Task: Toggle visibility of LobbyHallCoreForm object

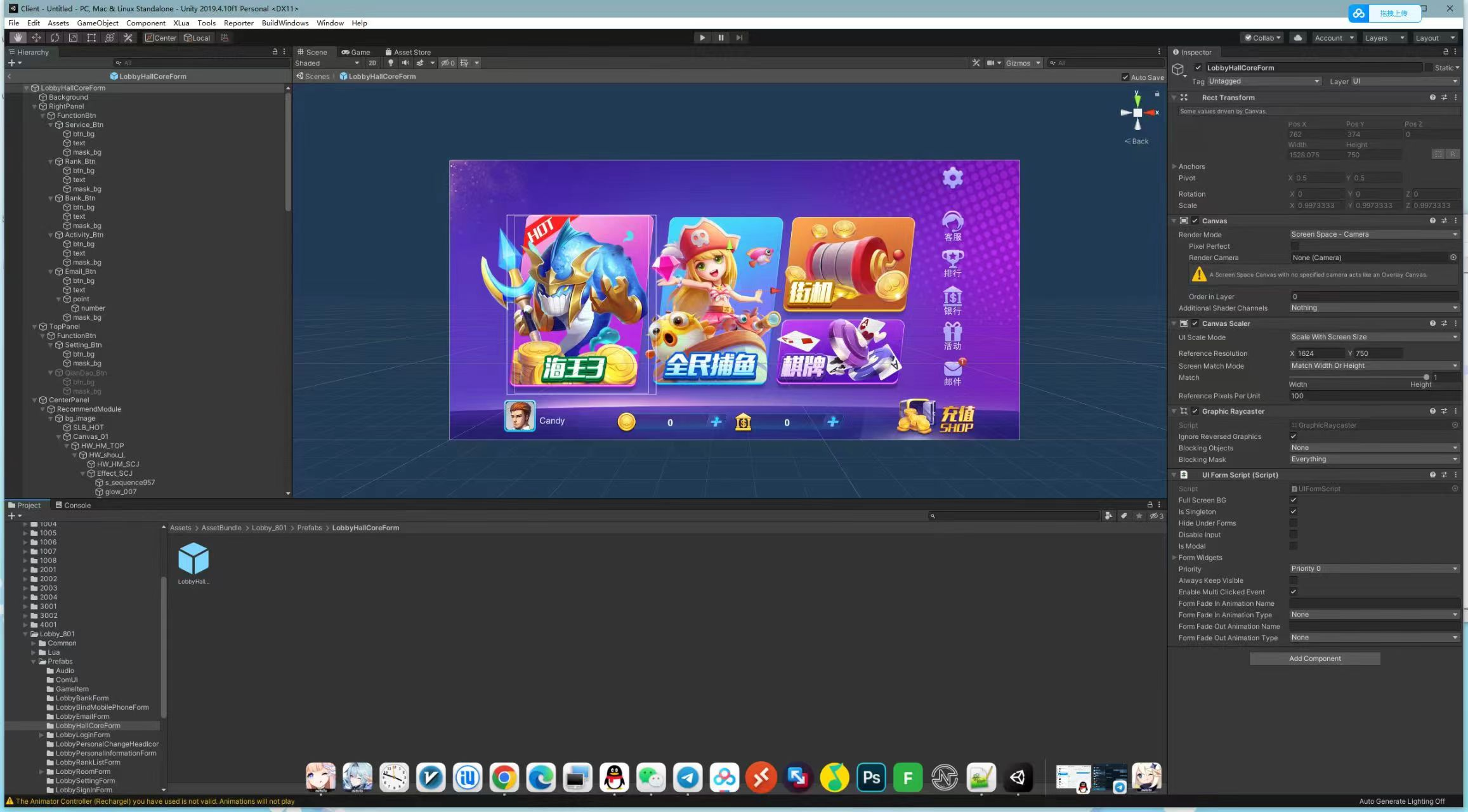Action: coord(1197,67)
